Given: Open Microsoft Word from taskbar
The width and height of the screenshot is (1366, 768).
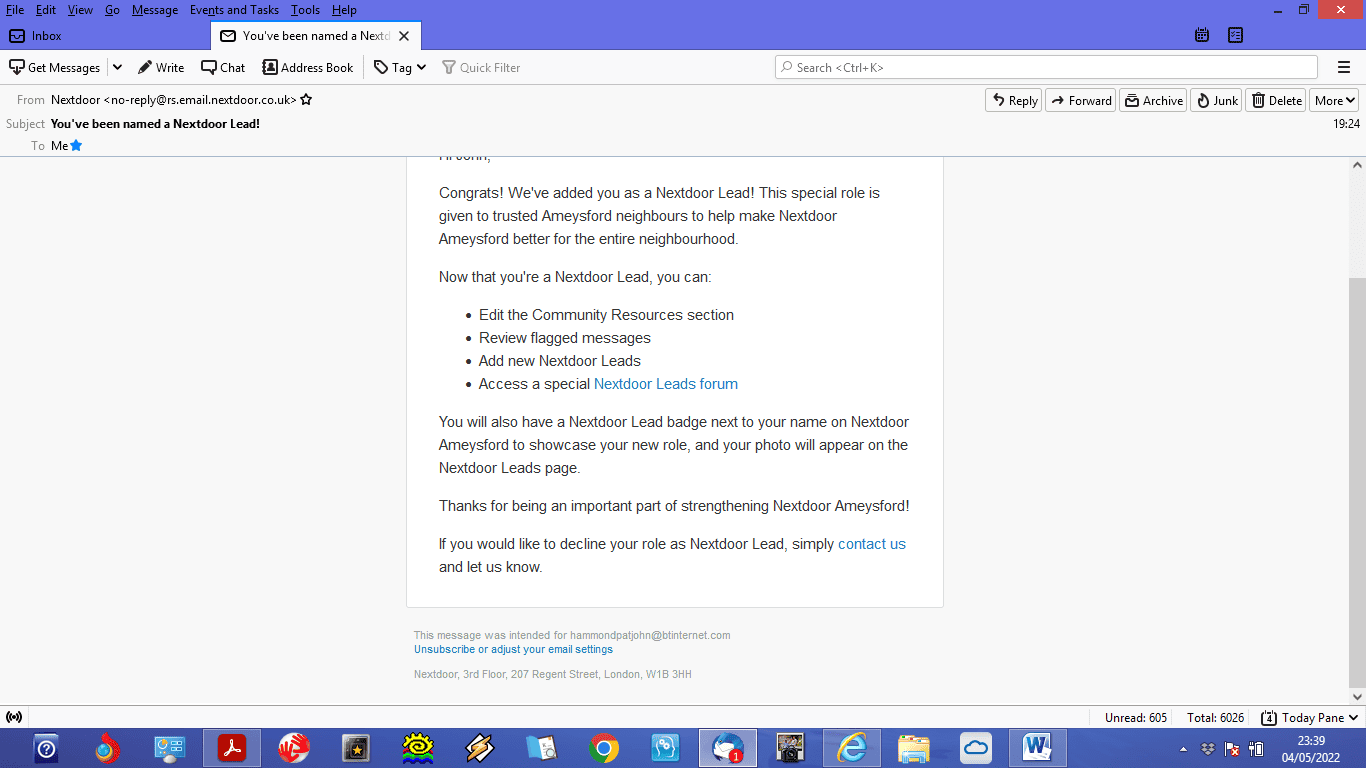Looking at the screenshot, I should click(x=1037, y=748).
